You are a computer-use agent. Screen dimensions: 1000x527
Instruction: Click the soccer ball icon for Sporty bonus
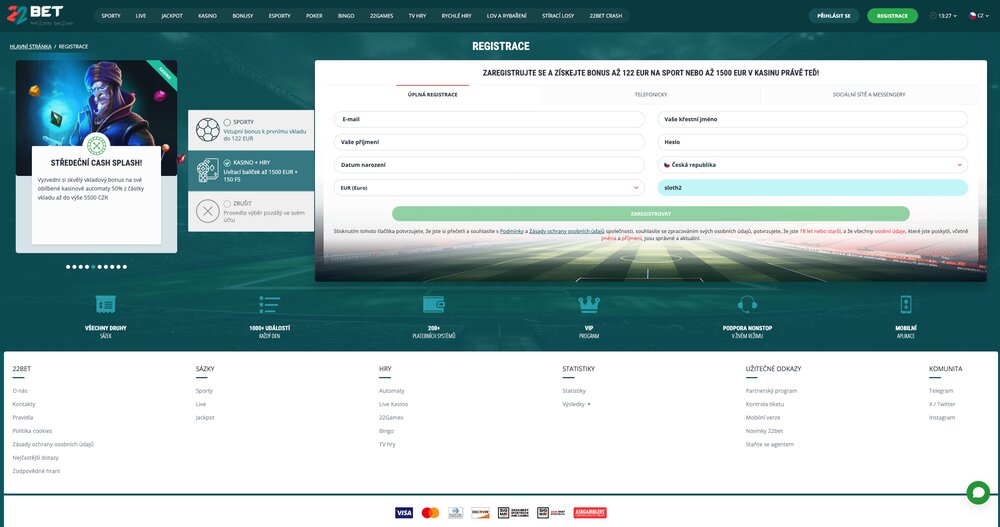pyautogui.click(x=208, y=130)
